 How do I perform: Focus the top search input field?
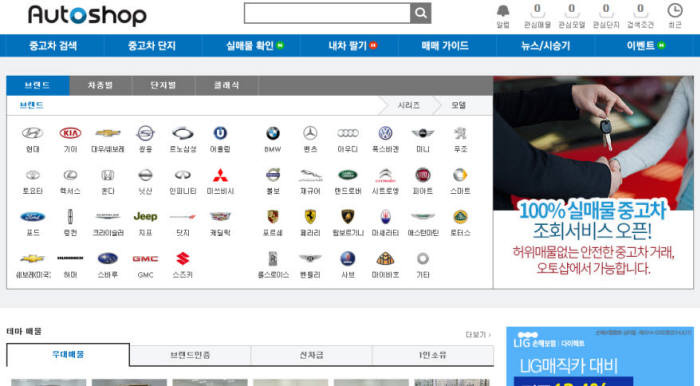327,13
